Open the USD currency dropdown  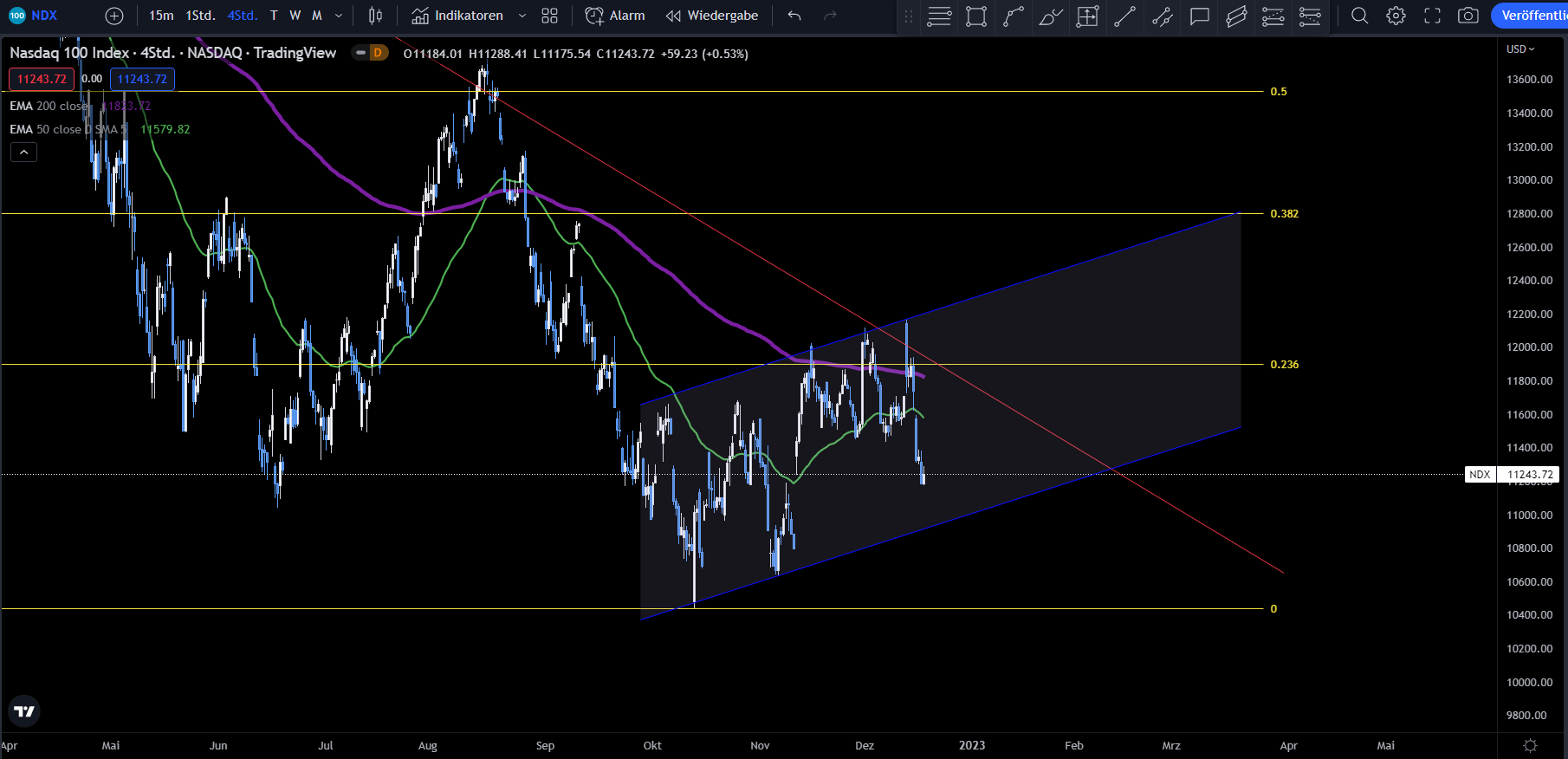[1520, 49]
